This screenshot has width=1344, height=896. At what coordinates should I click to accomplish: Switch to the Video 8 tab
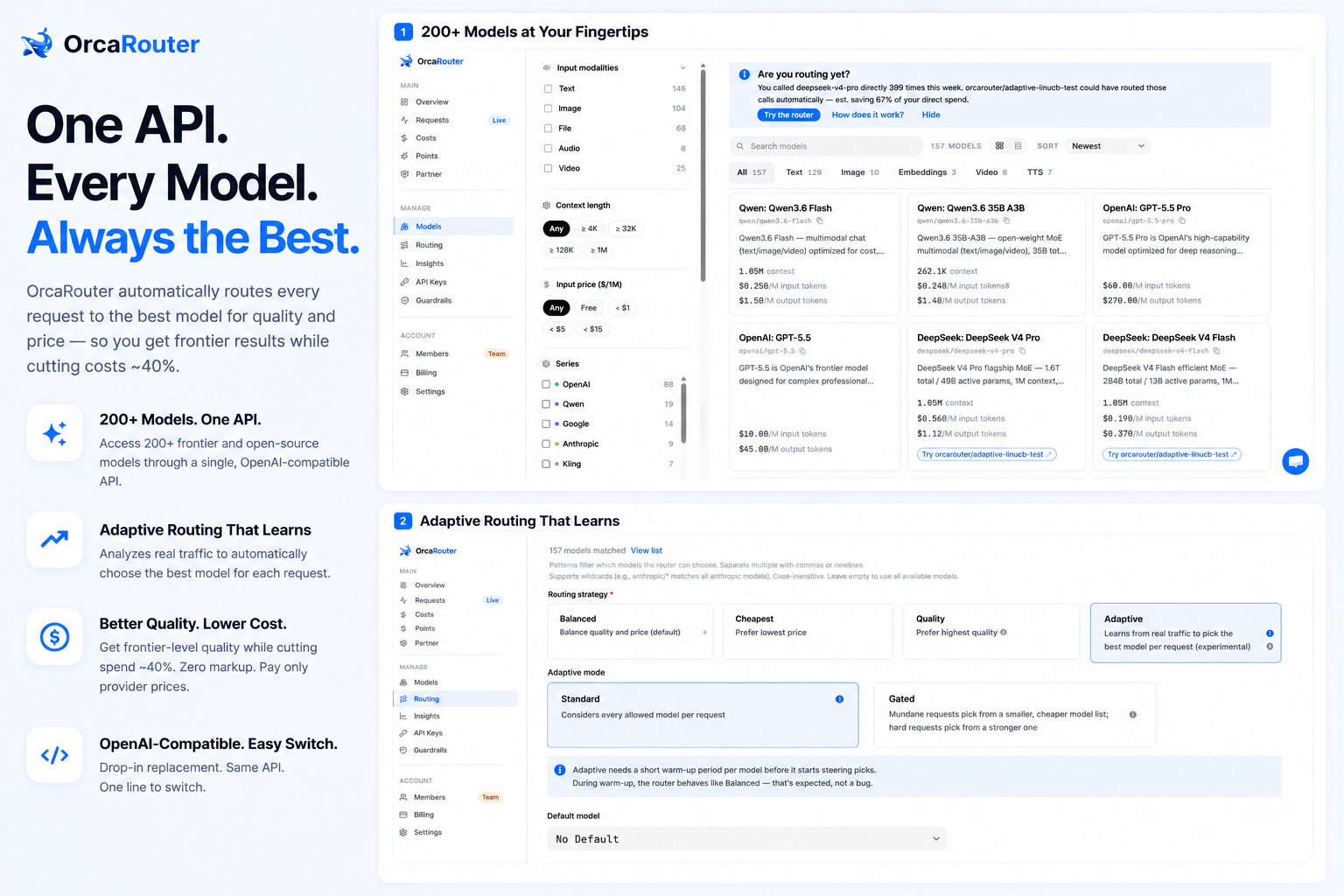990,172
